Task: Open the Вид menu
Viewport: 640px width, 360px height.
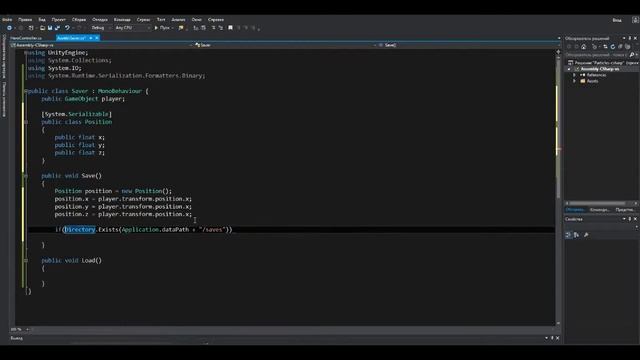Action: pos(42,20)
